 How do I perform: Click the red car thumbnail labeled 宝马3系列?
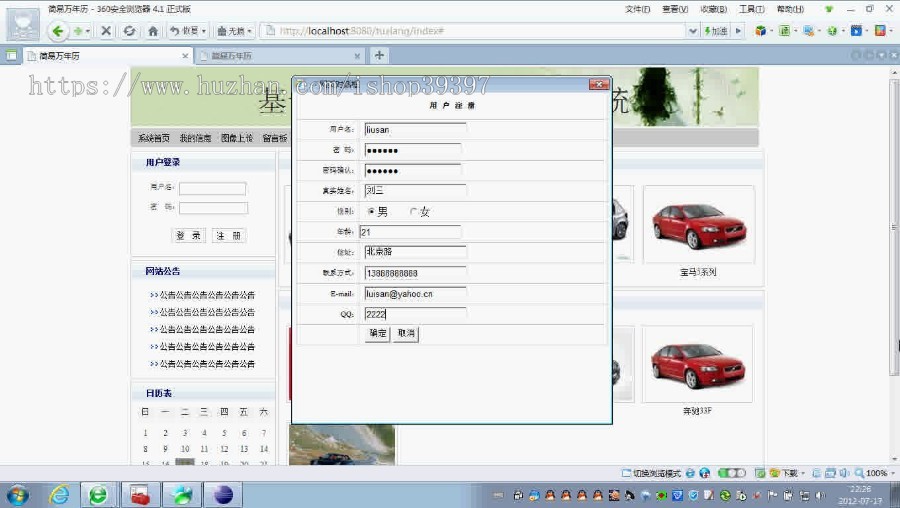click(699, 225)
